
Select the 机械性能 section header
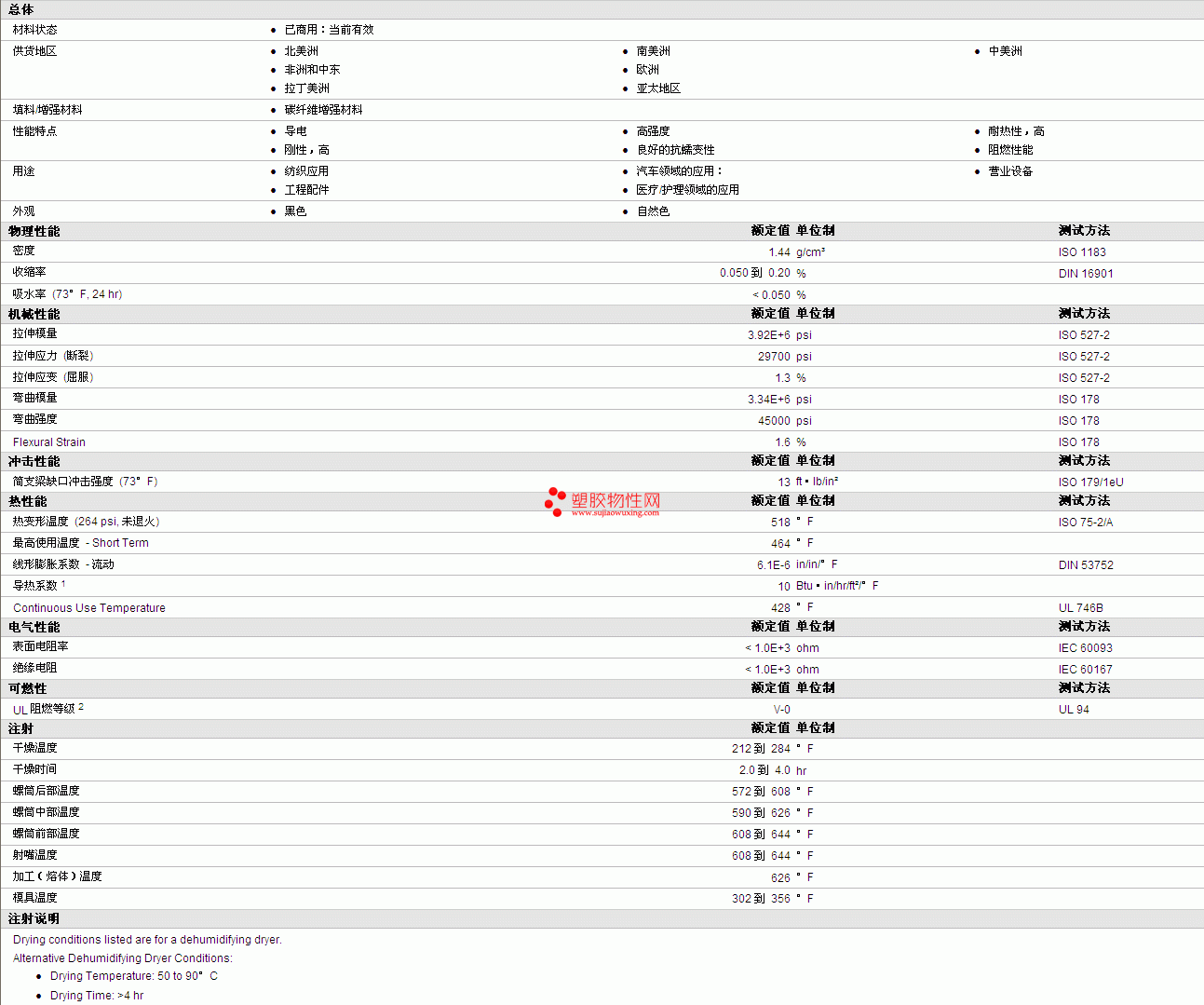[34, 314]
